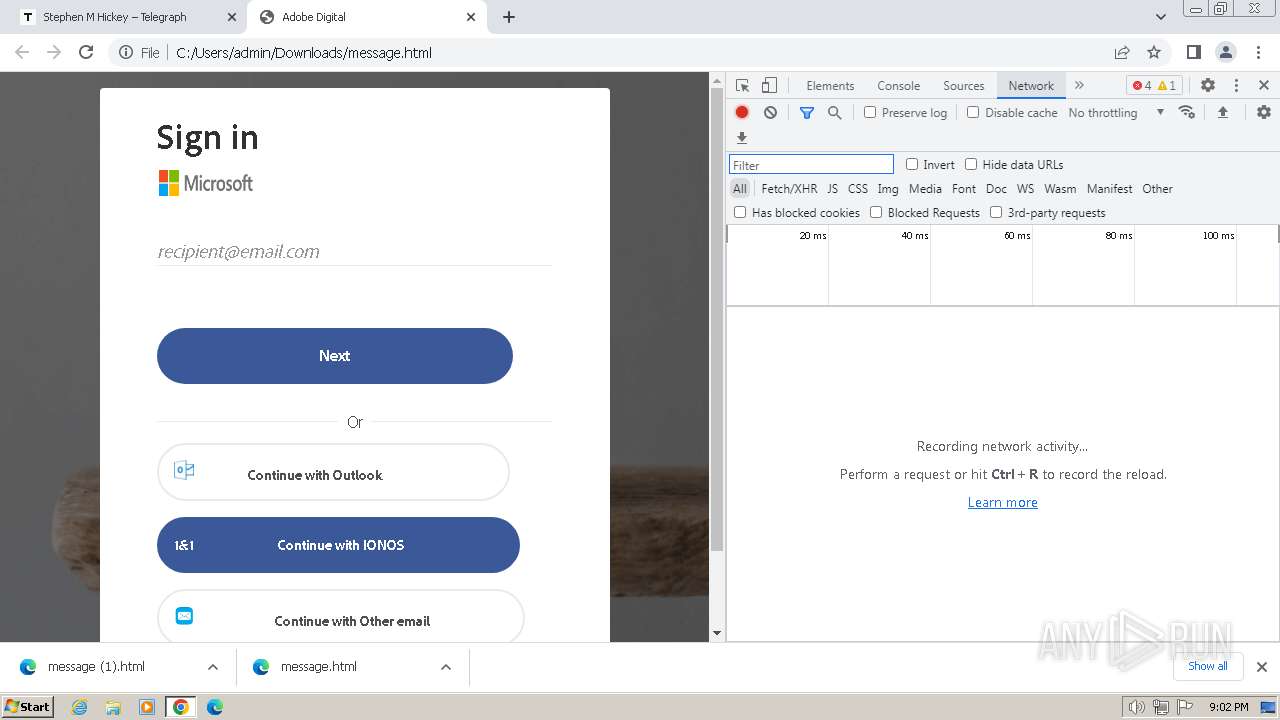
Task: Toggle device toolbar icon in DevTools
Action: [769, 86]
